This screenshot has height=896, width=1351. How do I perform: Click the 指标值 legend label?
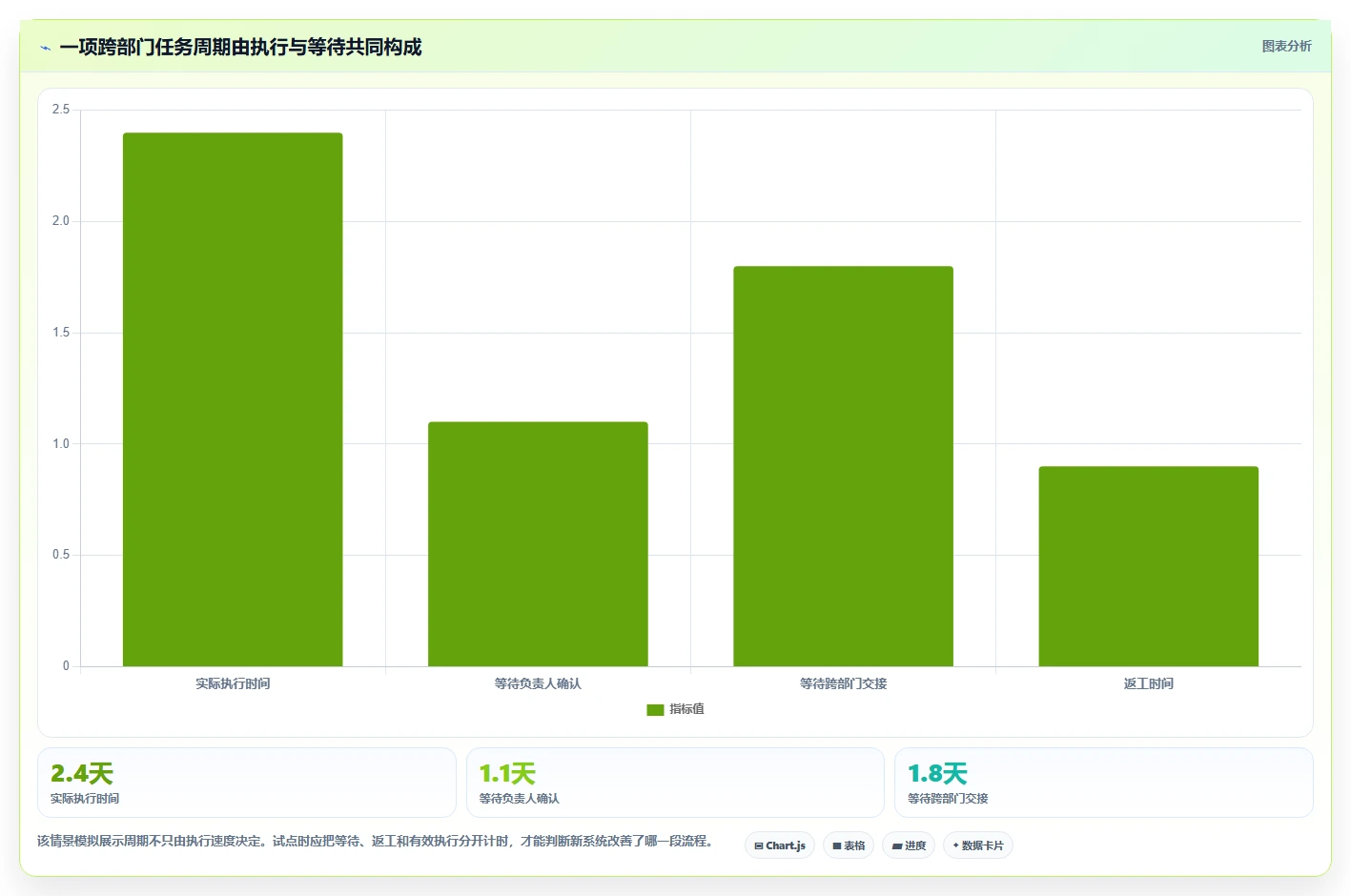coord(686,709)
